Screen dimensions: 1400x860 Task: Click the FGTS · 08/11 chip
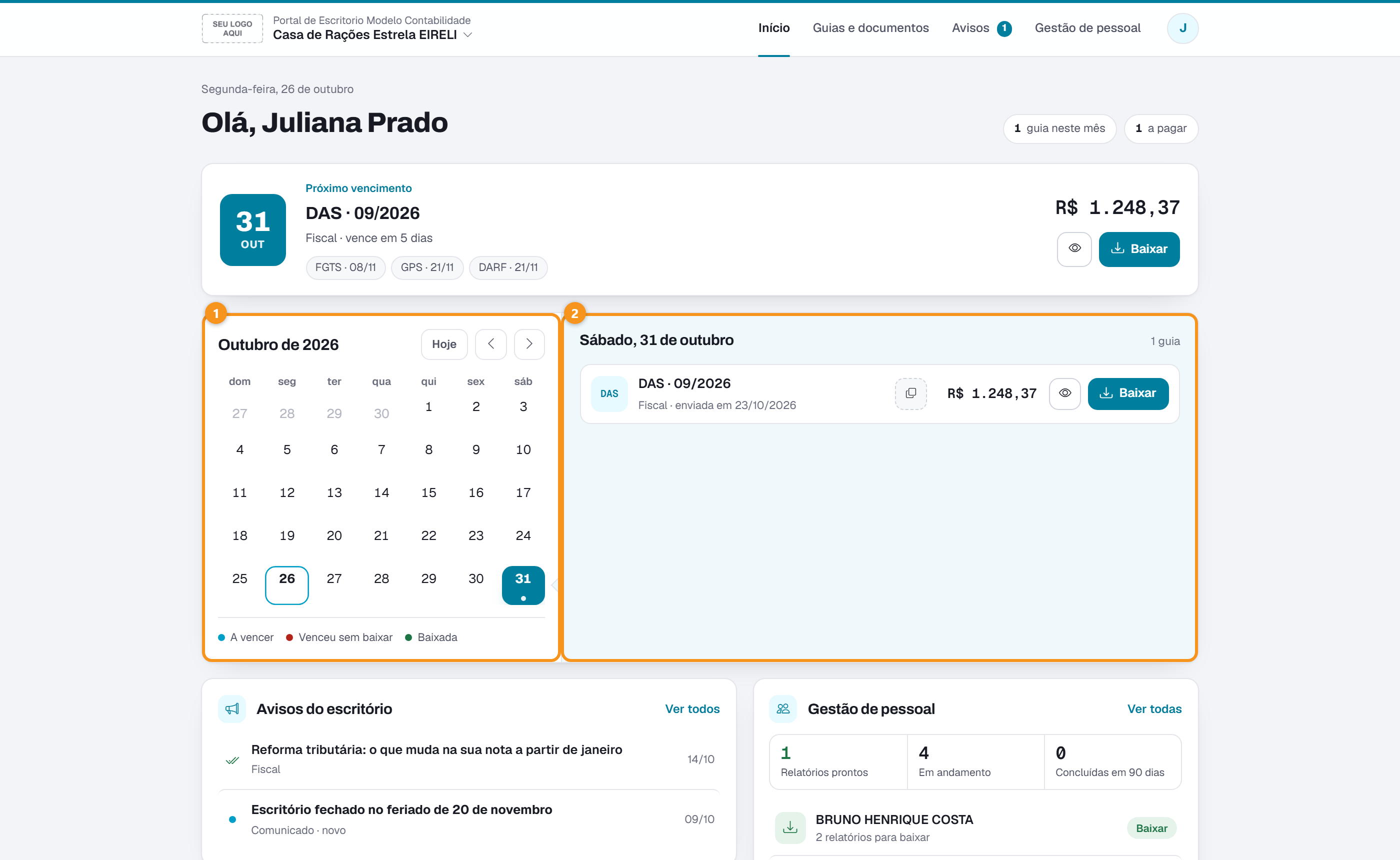pos(345,267)
